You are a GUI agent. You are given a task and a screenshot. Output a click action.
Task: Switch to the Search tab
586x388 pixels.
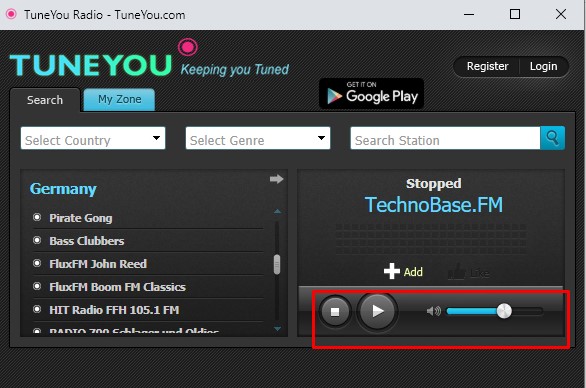(45, 100)
